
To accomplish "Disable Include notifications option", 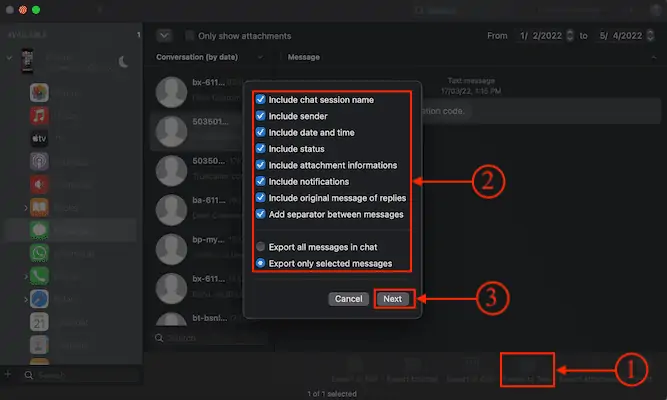I will pos(261,181).
